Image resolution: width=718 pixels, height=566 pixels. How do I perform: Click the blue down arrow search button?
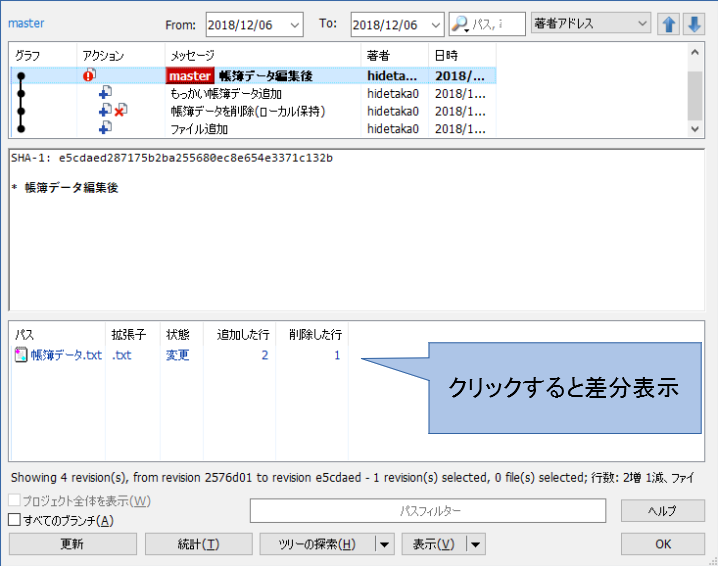(x=694, y=24)
